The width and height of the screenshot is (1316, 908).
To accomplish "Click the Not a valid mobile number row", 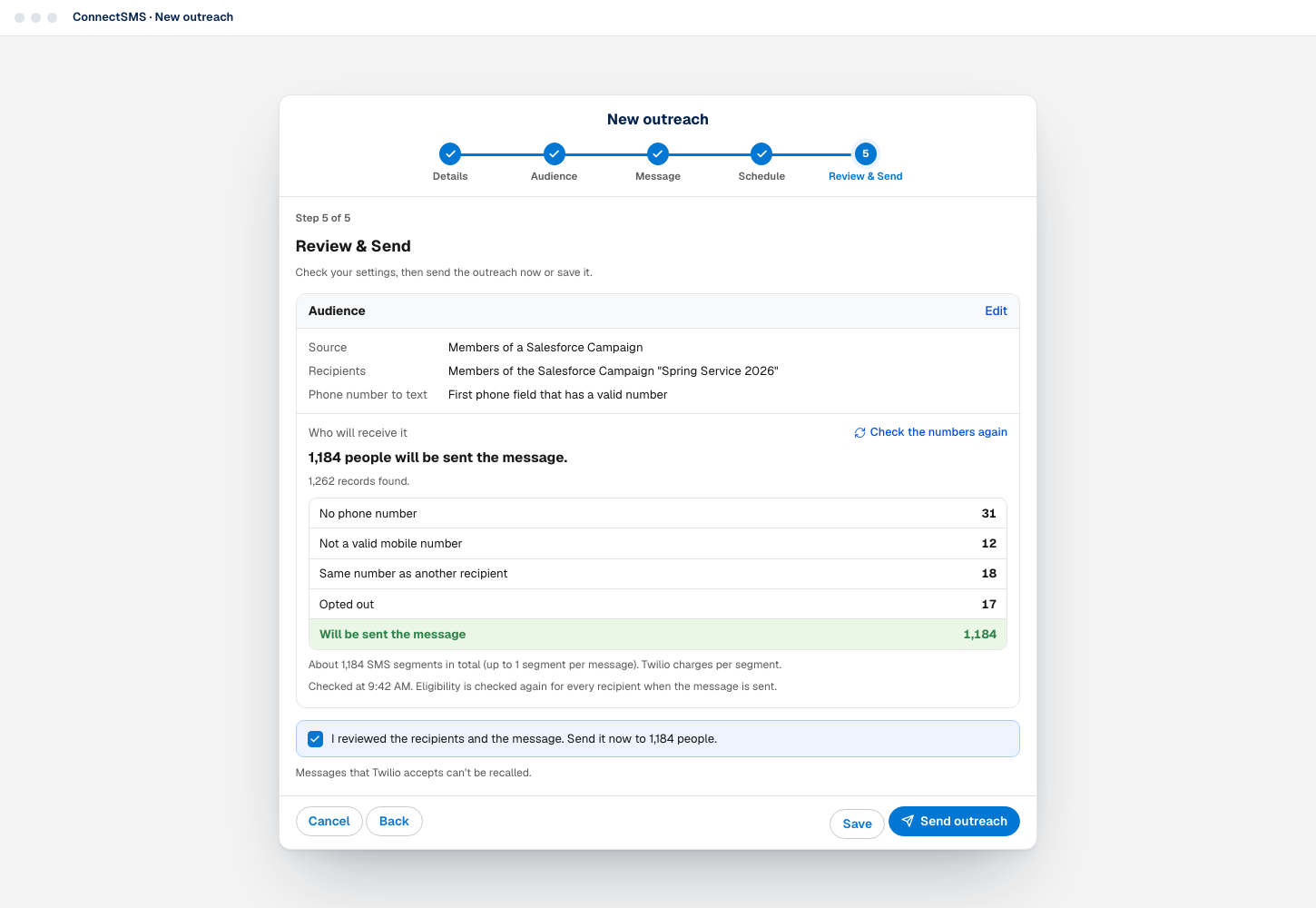I will 658,544.
